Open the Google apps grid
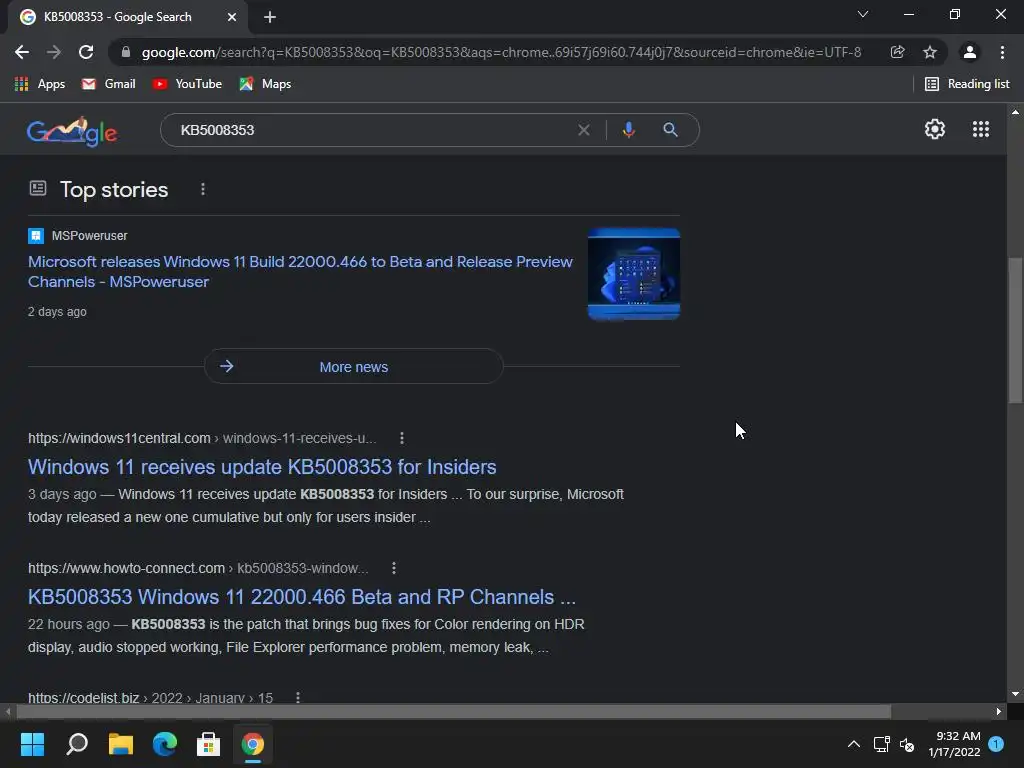 (981, 129)
